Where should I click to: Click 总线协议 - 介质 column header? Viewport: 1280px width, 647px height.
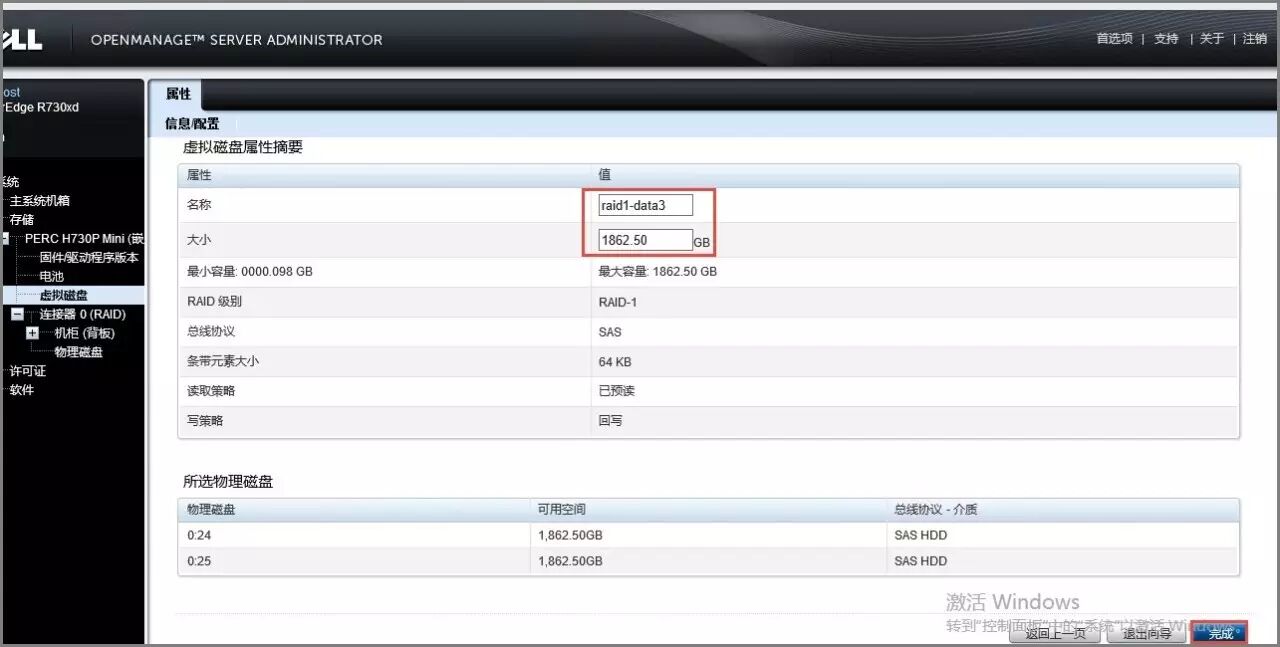[936, 510]
